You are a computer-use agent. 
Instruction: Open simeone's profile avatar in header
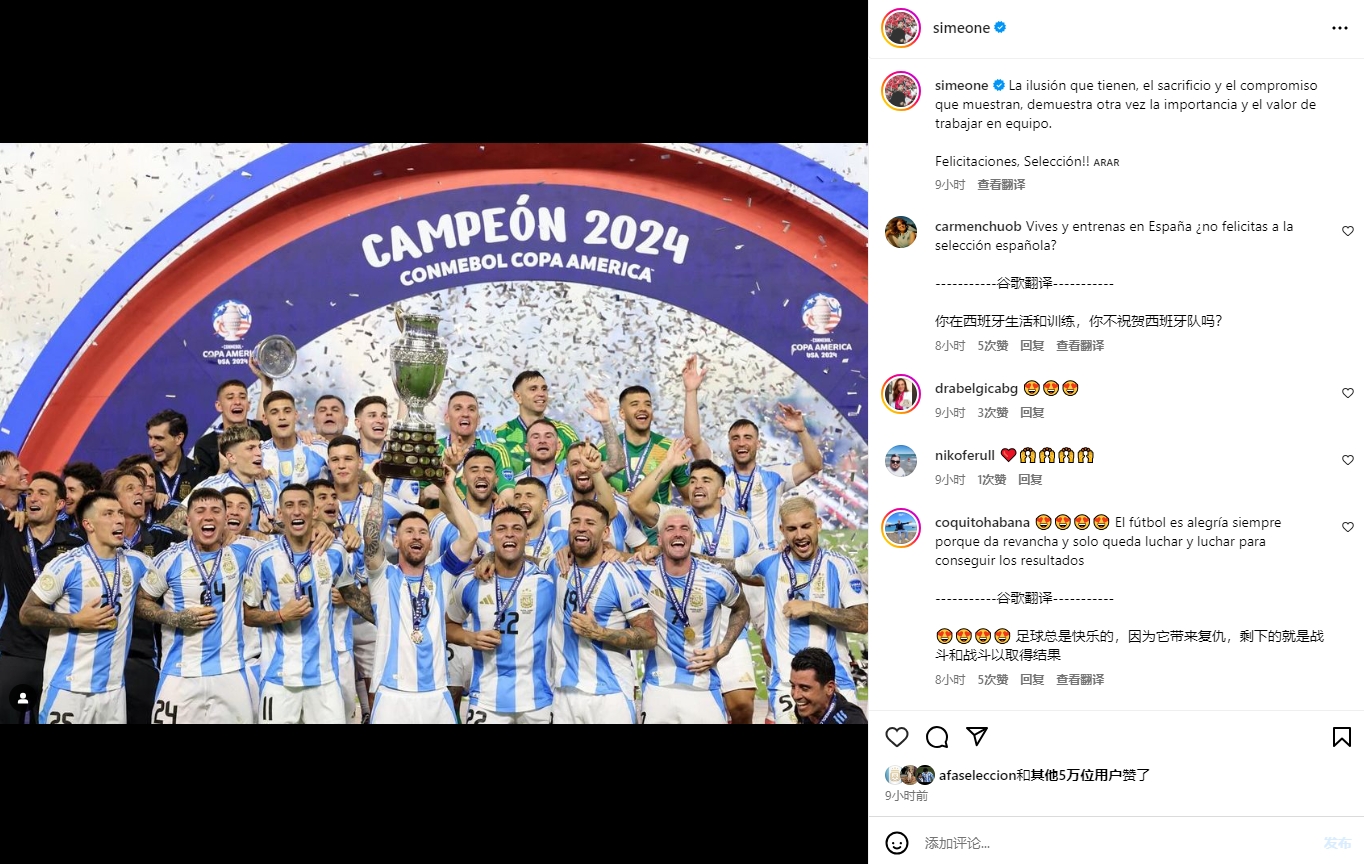901,28
